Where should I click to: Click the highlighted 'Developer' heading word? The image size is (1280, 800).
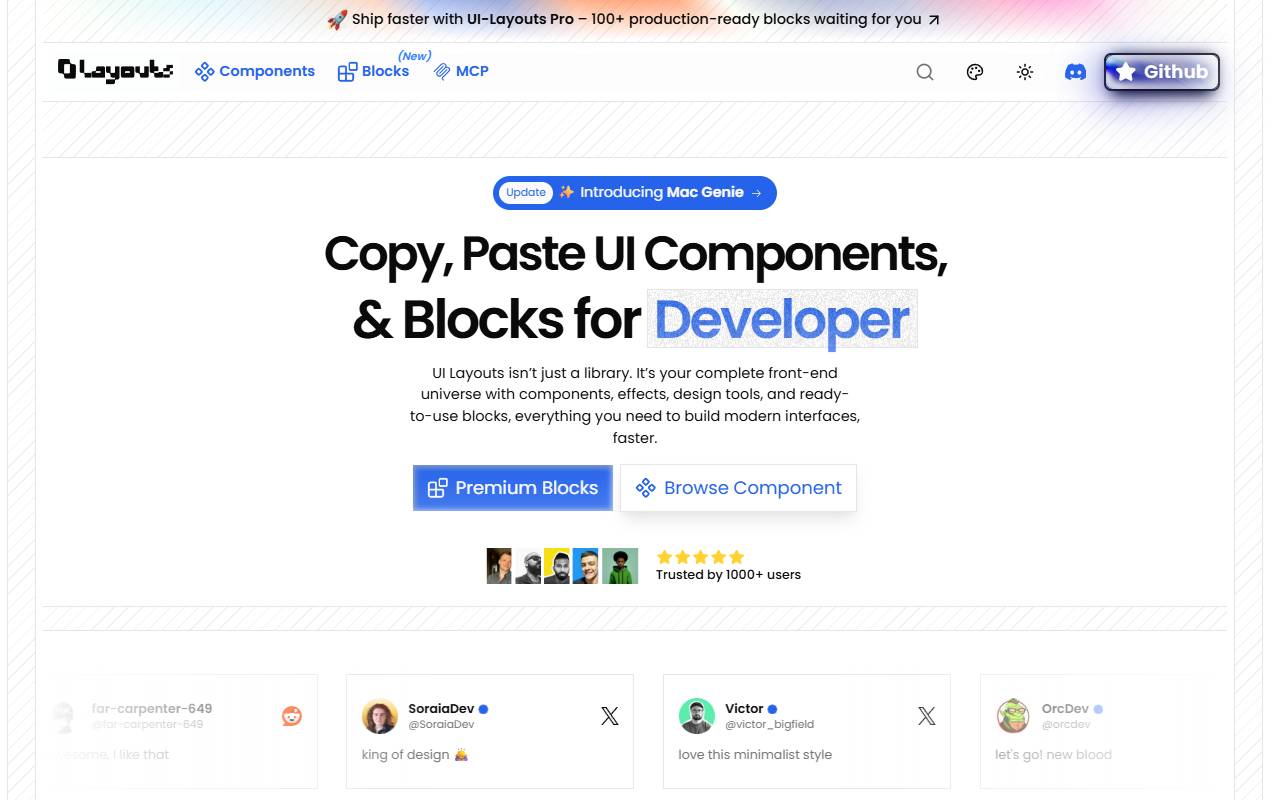[x=782, y=319]
